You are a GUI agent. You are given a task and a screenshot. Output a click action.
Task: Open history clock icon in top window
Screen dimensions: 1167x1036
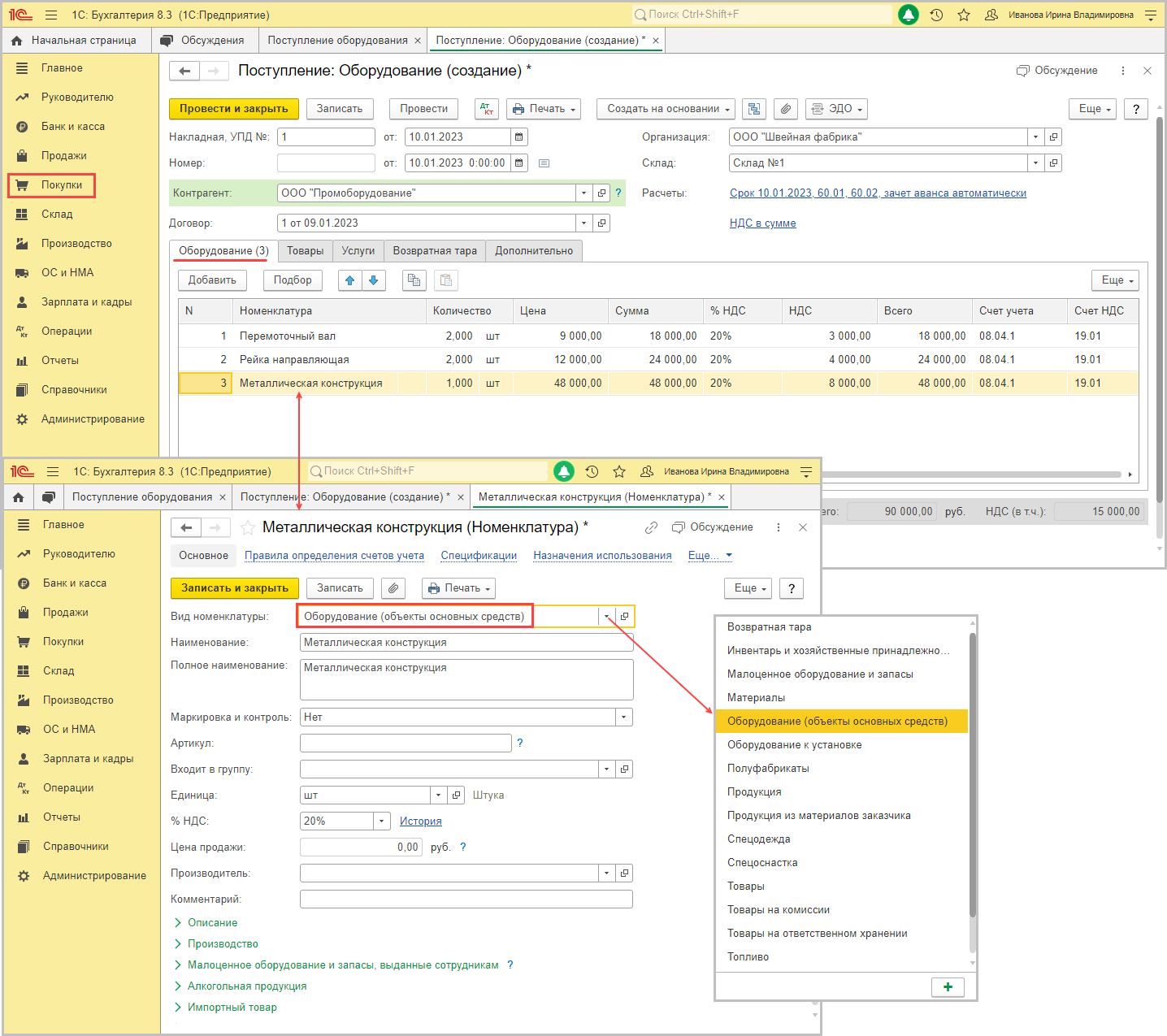(936, 15)
